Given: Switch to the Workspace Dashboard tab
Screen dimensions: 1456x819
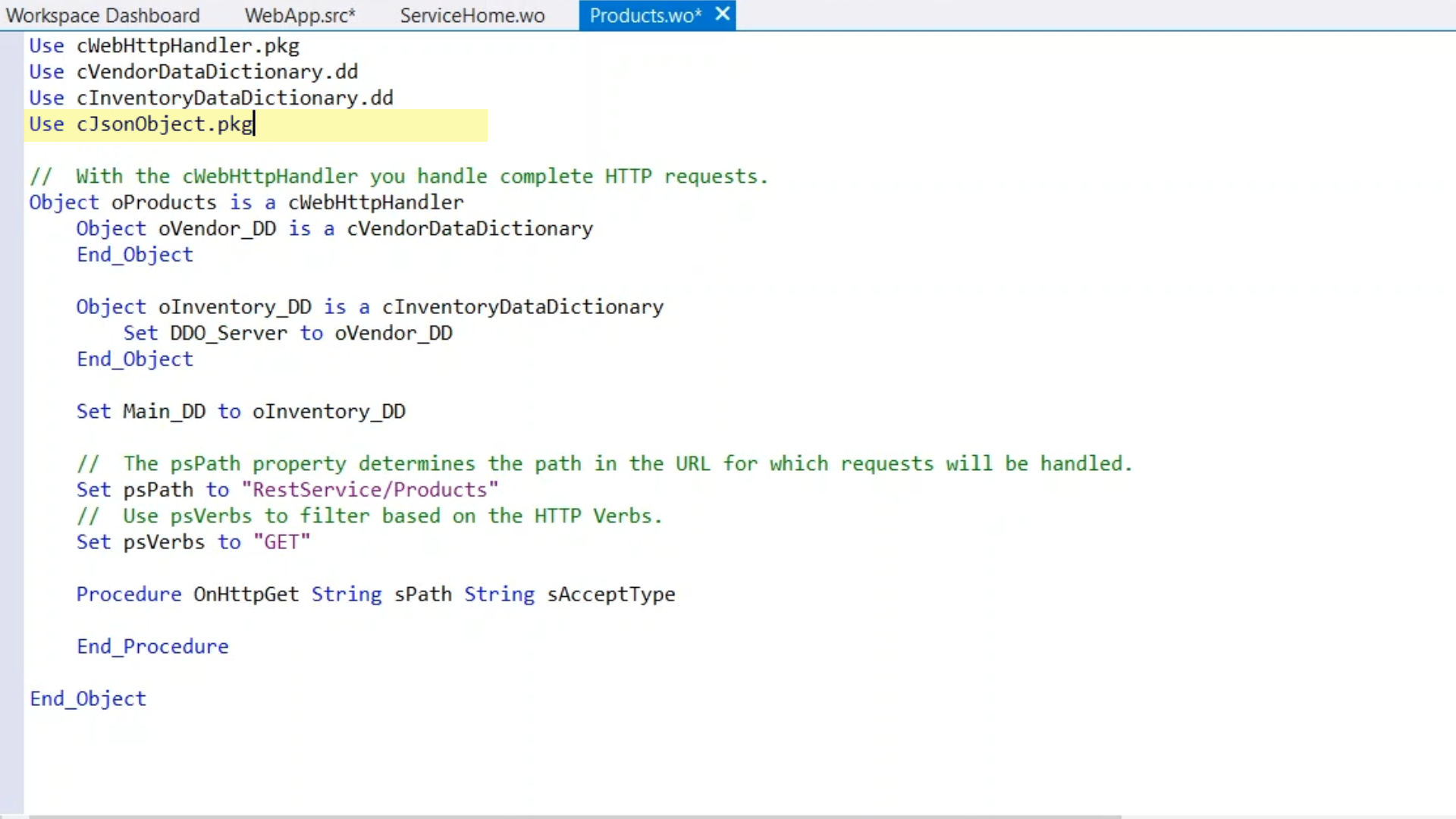Looking at the screenshot, I should coord(102,15).
